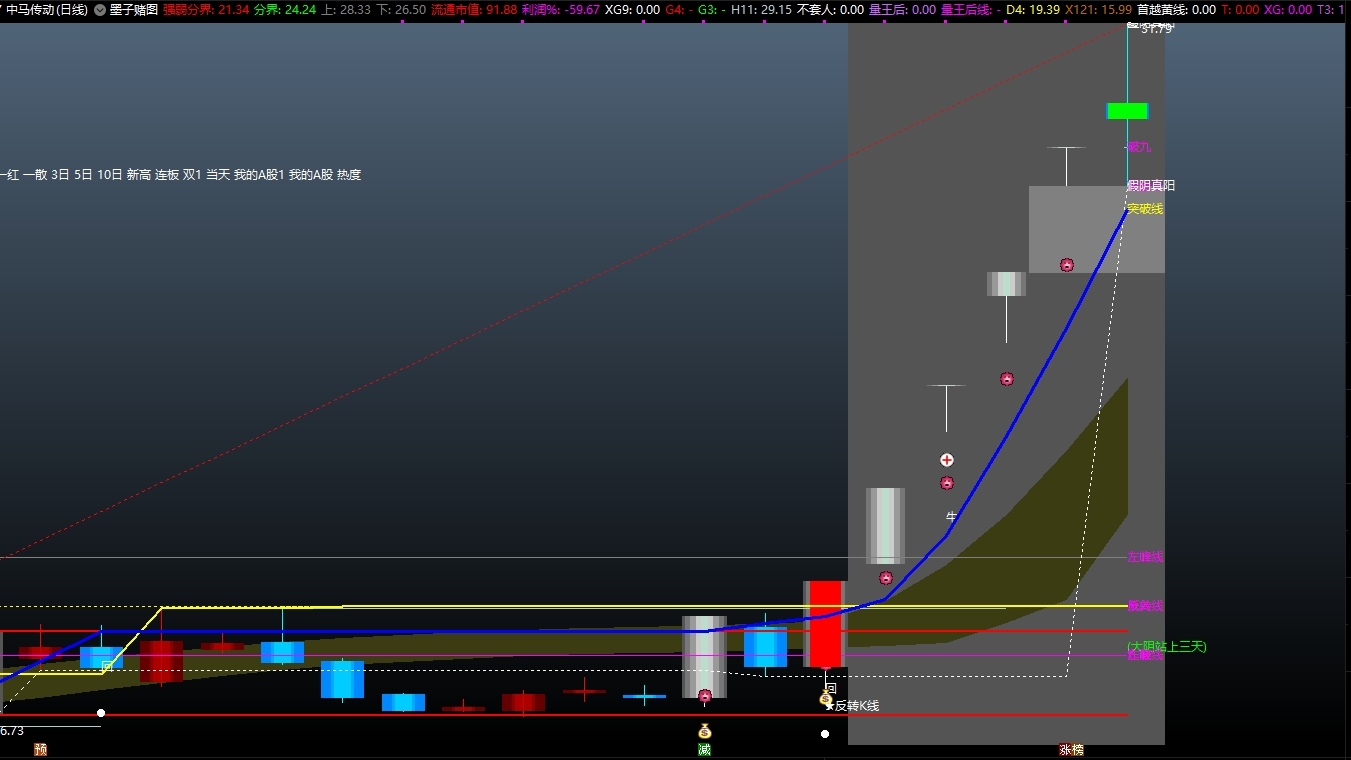Click the money bag icon above 减
Image resolution: width=1351 pixels, height=760 pixels.
click(704, 731)
